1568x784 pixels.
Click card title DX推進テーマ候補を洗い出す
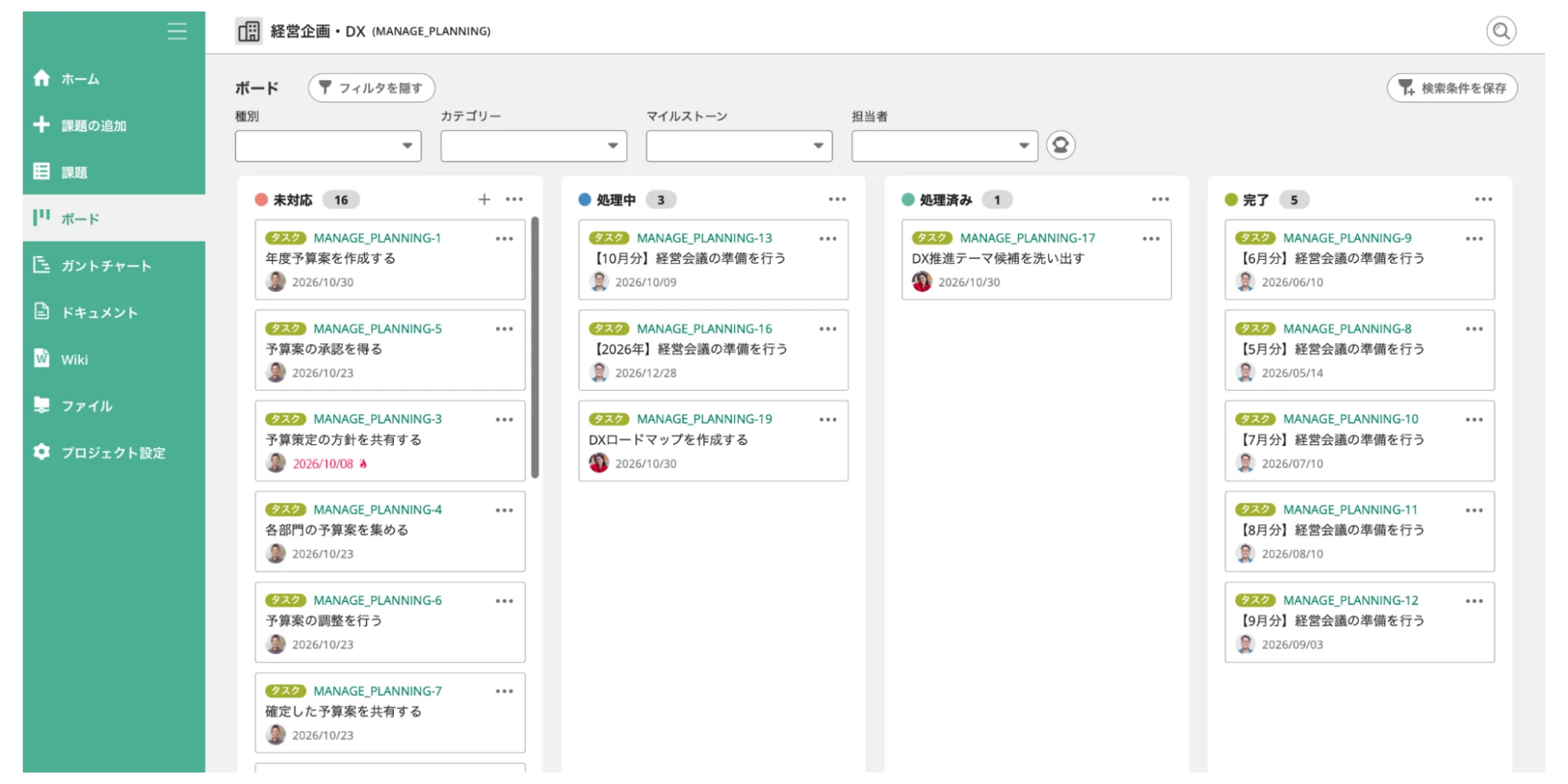tap(998, 258)
